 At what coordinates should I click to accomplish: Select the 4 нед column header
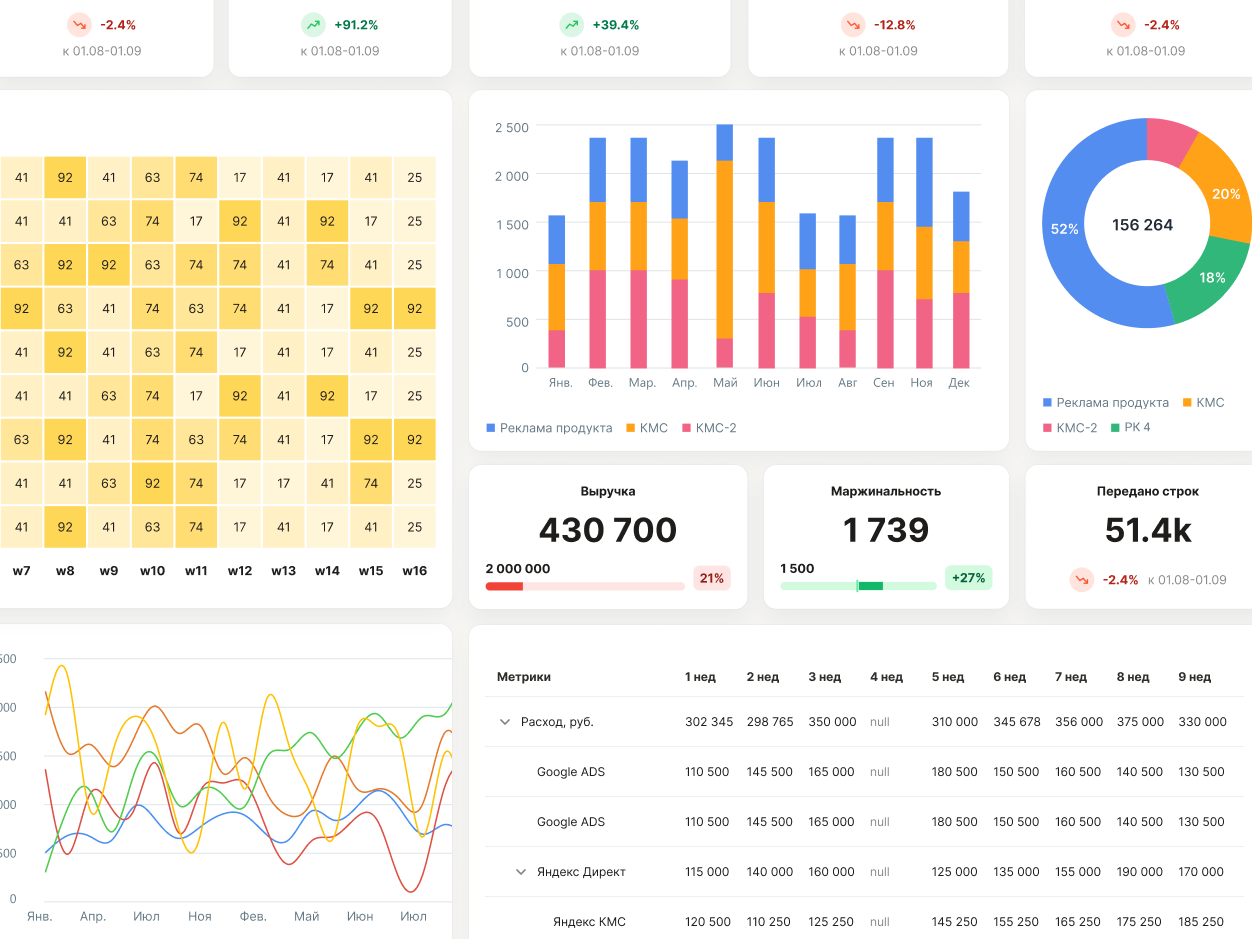click(x=886, y=677)
